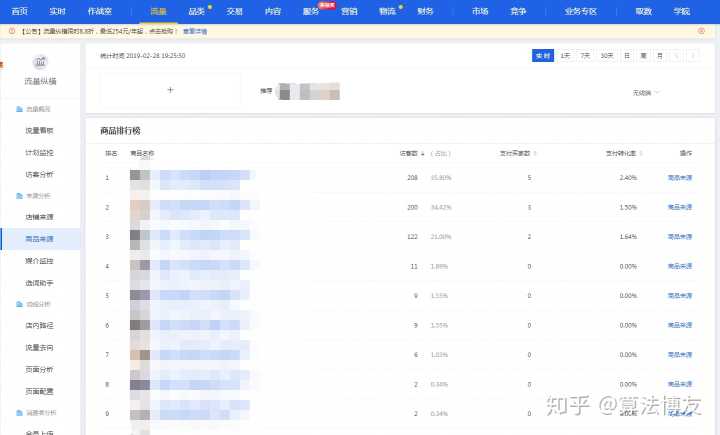Open 店铺来源 in the left sidebar
Screen dimensions: 720x435
(x=39, y=217)
